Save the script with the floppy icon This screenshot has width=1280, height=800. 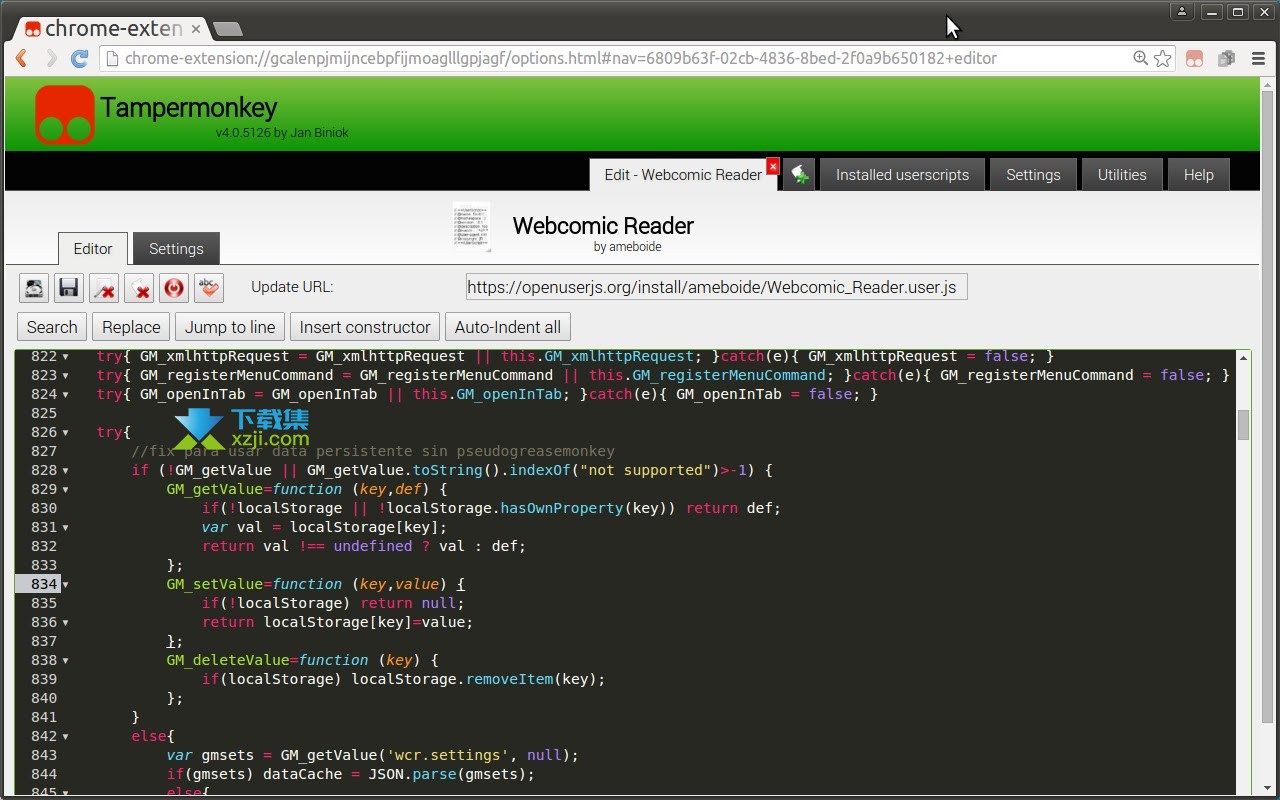69,288
